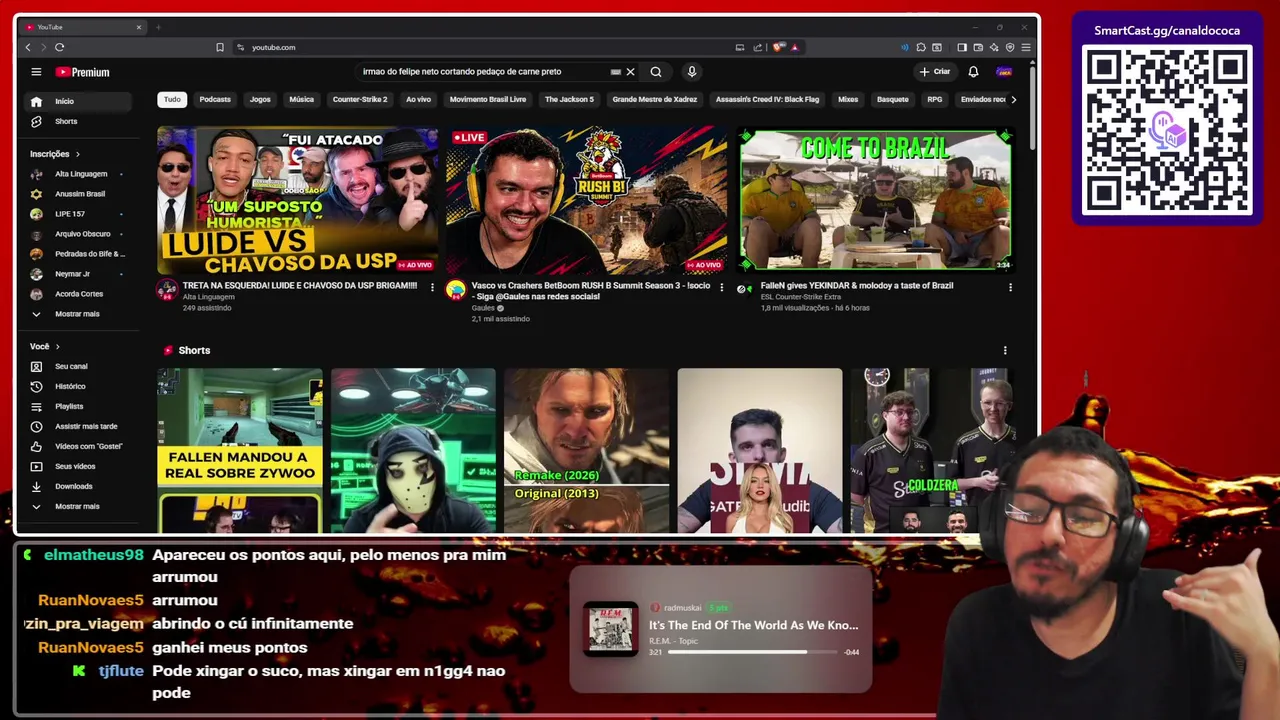Image resolution: width=1280 pixels, height=720 pixels.
Task: Open Downloads in the sidebar
Action: [x=79, y=486]
